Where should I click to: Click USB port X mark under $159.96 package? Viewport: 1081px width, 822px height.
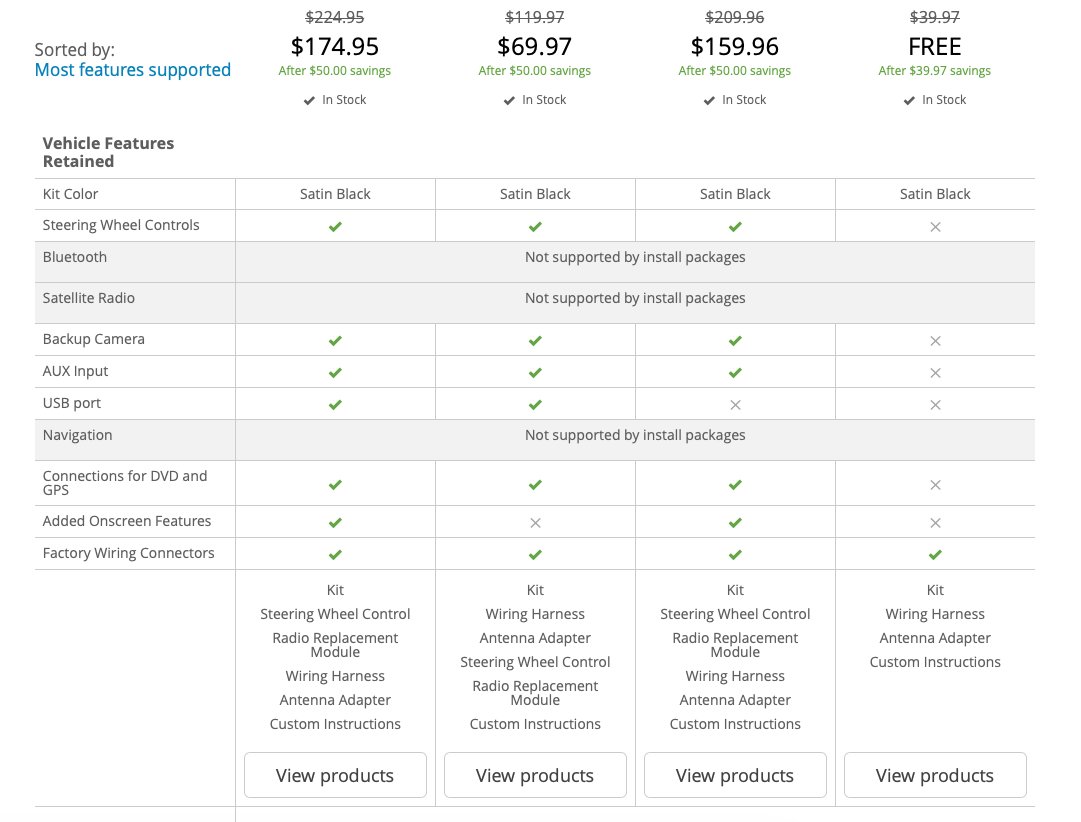click(735, 405)
